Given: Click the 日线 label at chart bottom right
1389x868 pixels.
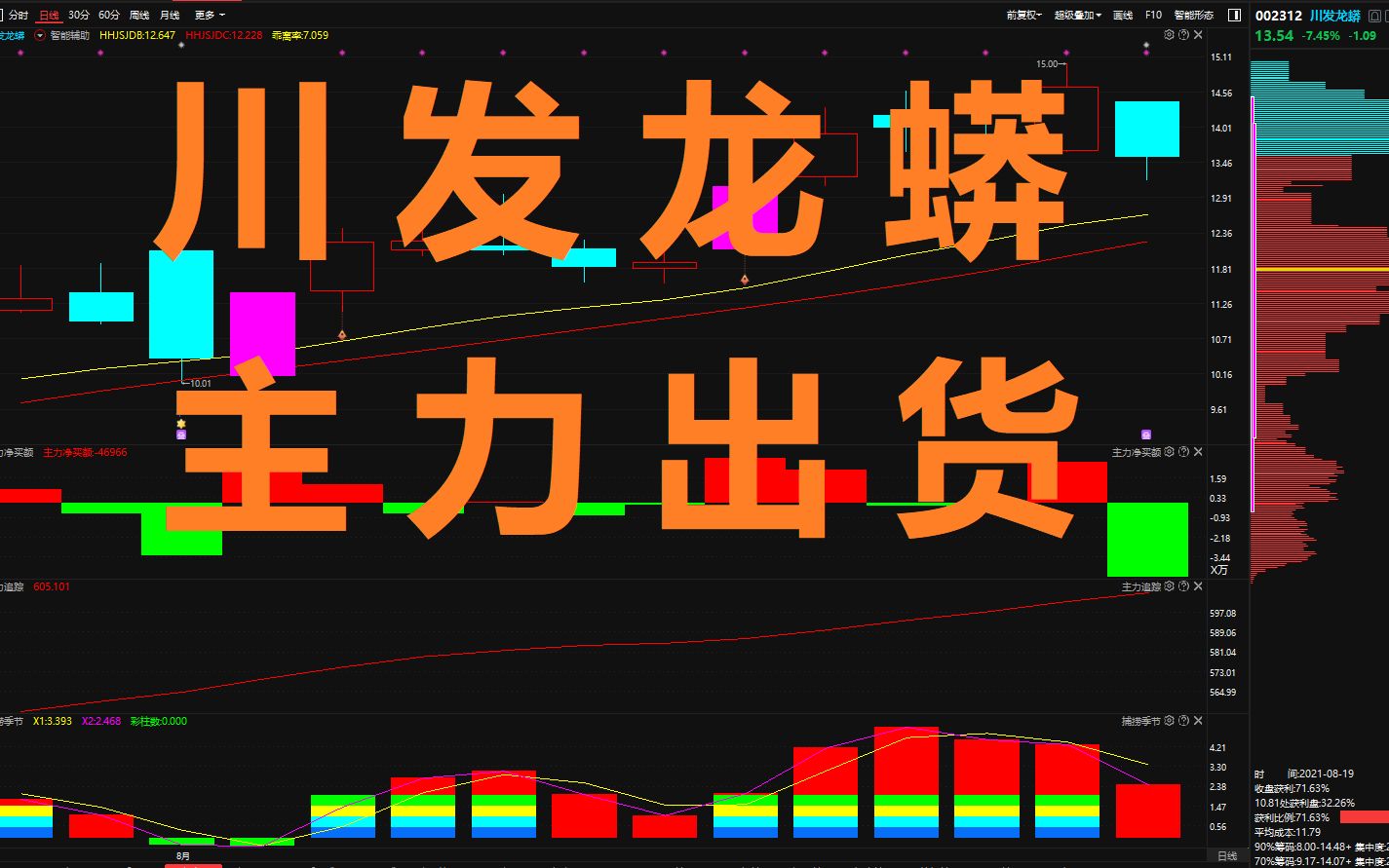Looking at the screenshot, I should [1227, 856].
